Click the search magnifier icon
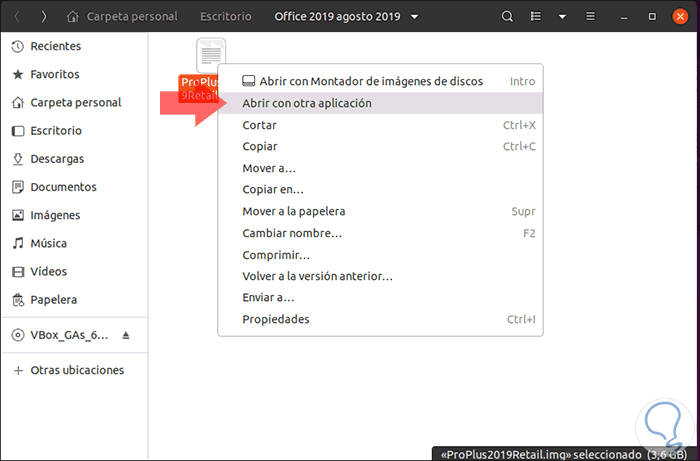This screenshot has height=461, width=700. [x=508, y=17]
